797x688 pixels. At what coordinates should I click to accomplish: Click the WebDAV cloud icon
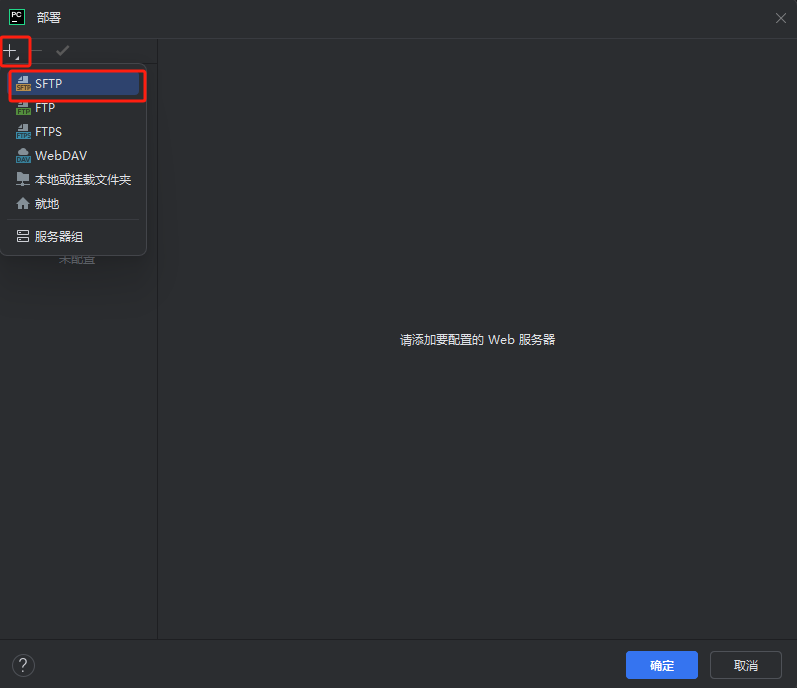23,156
